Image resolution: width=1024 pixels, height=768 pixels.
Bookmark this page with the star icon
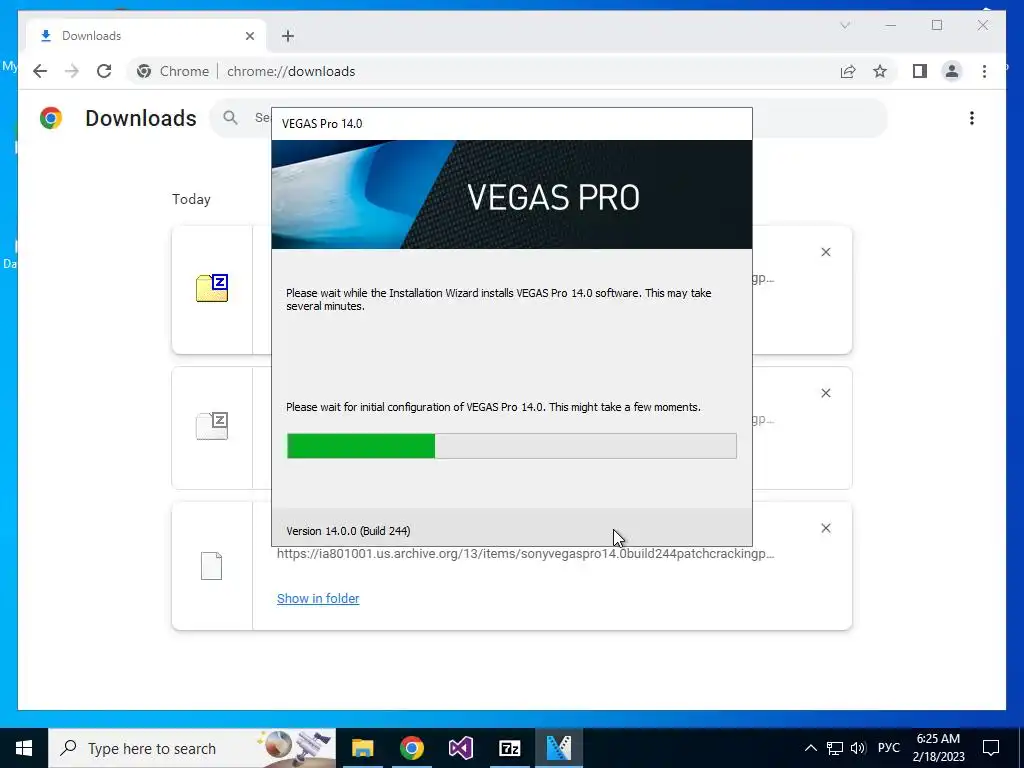pyautogui.click(x=880, y=71)
